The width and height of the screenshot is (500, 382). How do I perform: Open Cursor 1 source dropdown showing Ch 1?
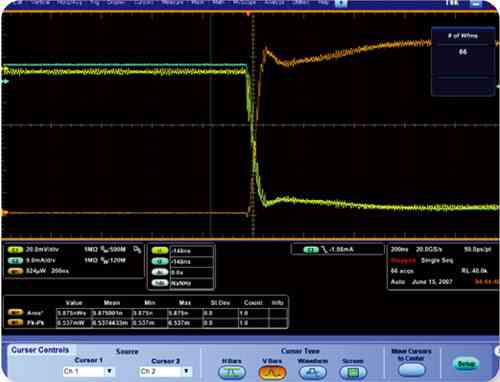pyautogui.click(x=88, y=371)
